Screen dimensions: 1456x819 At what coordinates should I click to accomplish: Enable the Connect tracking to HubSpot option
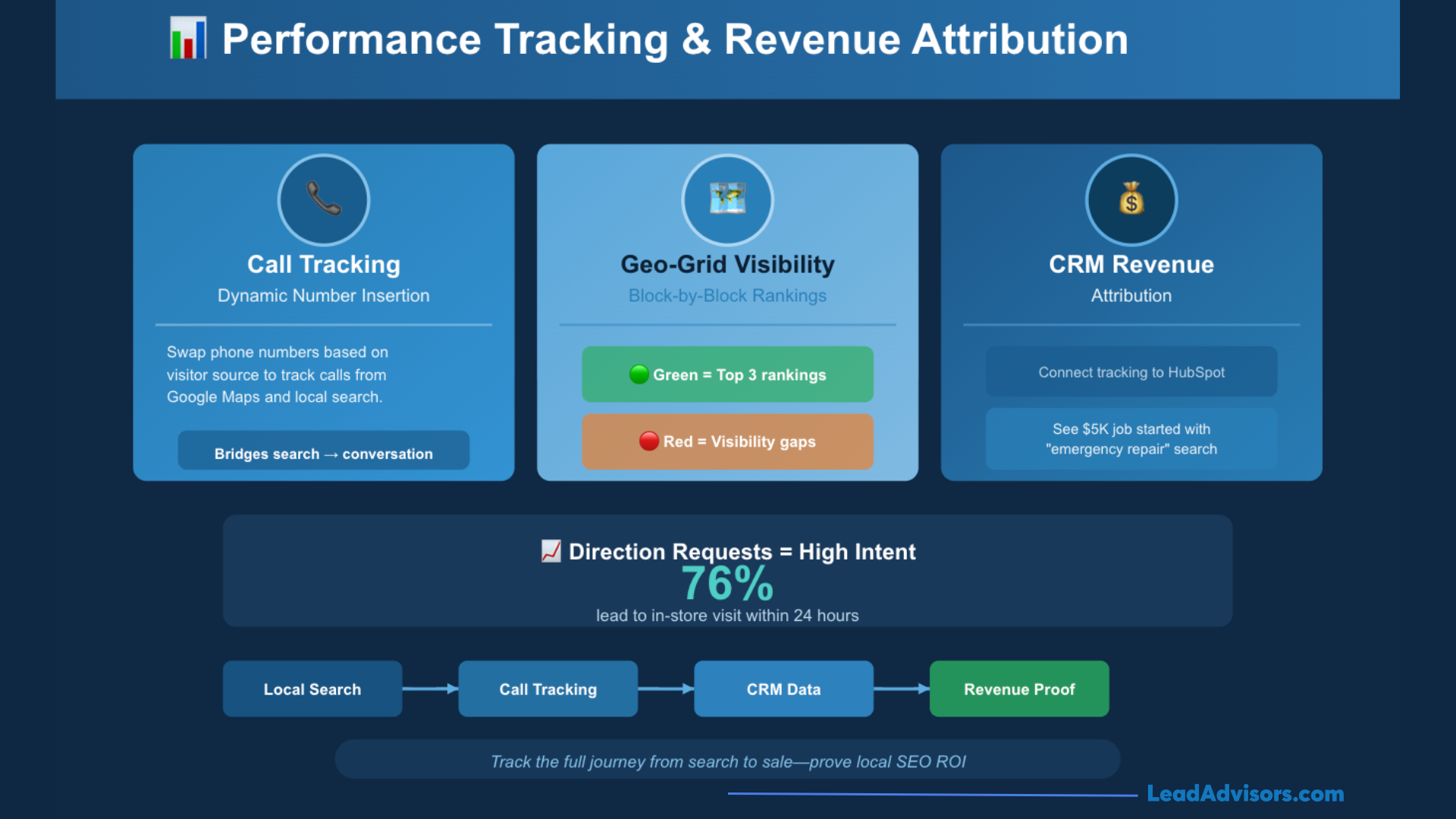[1131, 372]
